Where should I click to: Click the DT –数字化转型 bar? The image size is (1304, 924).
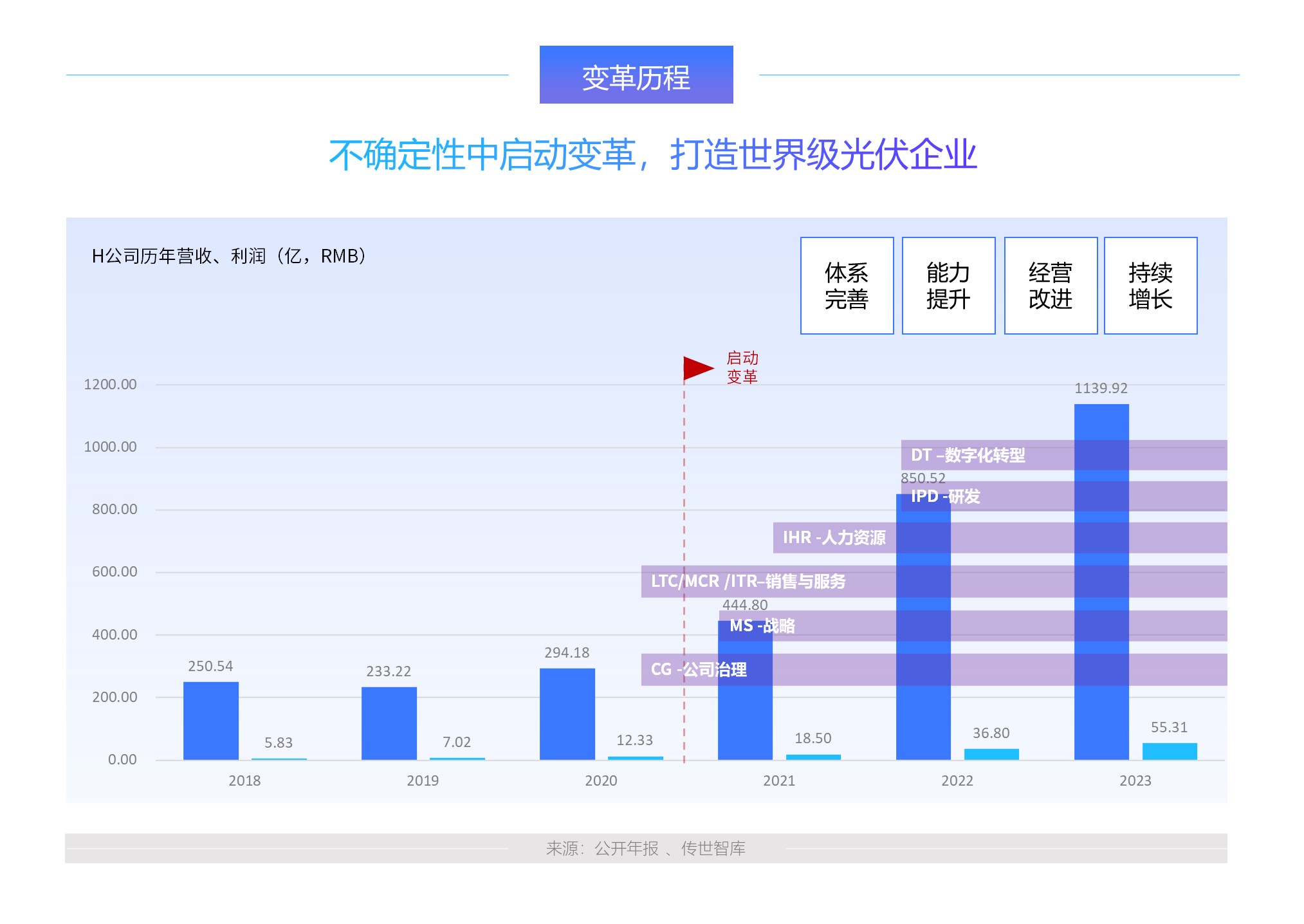coord(1064,455)
